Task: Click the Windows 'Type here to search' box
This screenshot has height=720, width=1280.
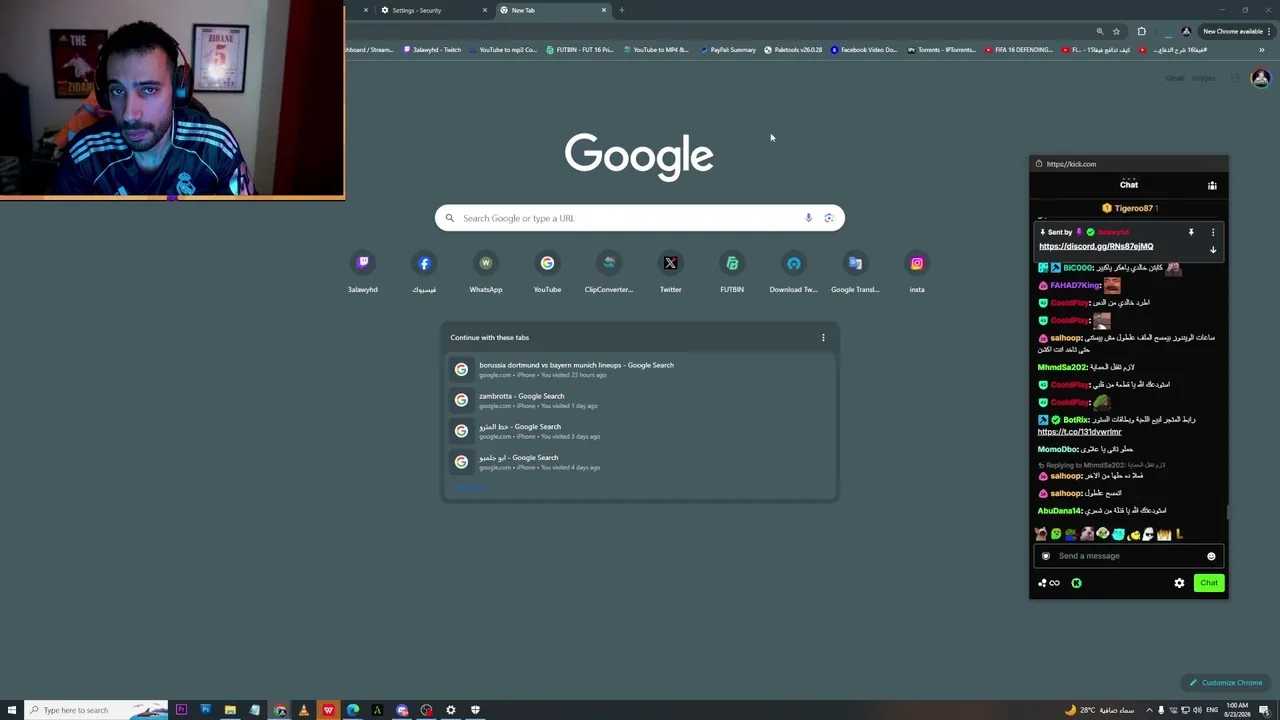Action: pos(96,710)
